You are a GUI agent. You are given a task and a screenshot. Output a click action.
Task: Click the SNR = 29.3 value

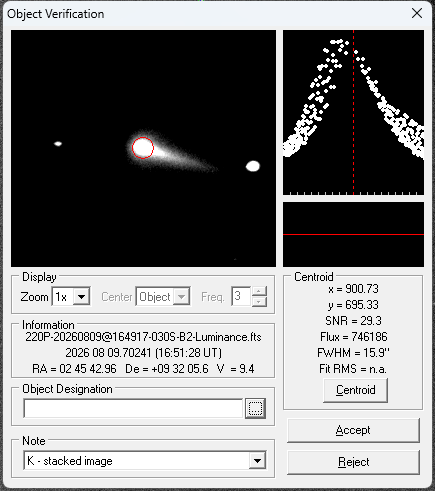(x=353, y=321)
